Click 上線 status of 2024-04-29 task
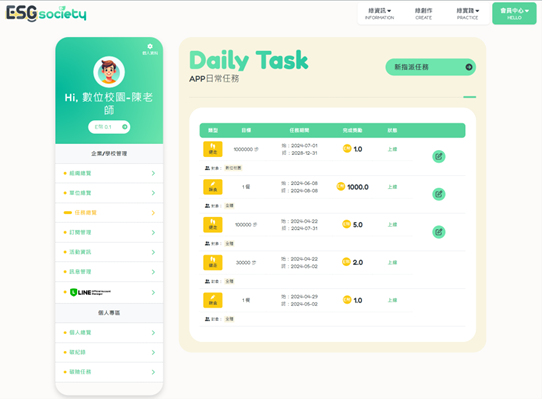Viewport: 542px width, 399px height. (392, 300)
